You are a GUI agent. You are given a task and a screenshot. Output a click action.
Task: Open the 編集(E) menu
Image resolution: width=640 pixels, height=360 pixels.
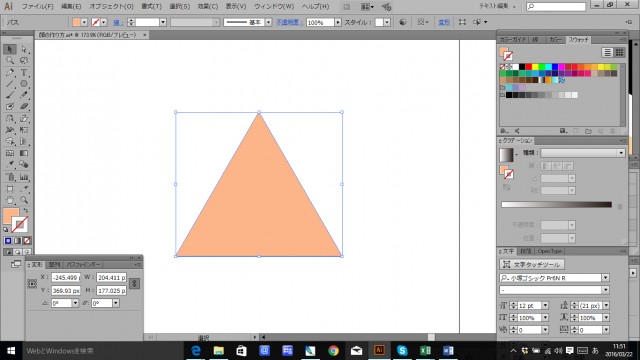click(x=71, y=7)
